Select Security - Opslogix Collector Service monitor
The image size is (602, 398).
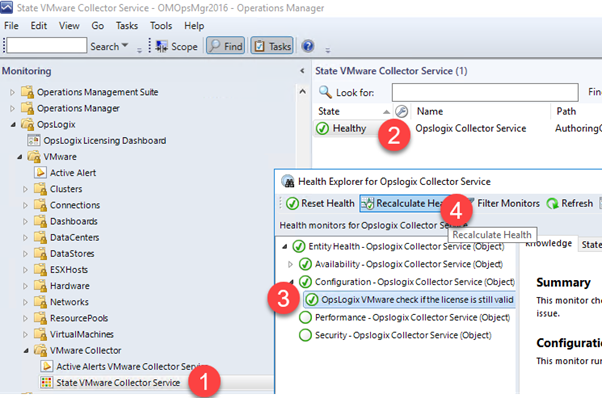(403, 335)
